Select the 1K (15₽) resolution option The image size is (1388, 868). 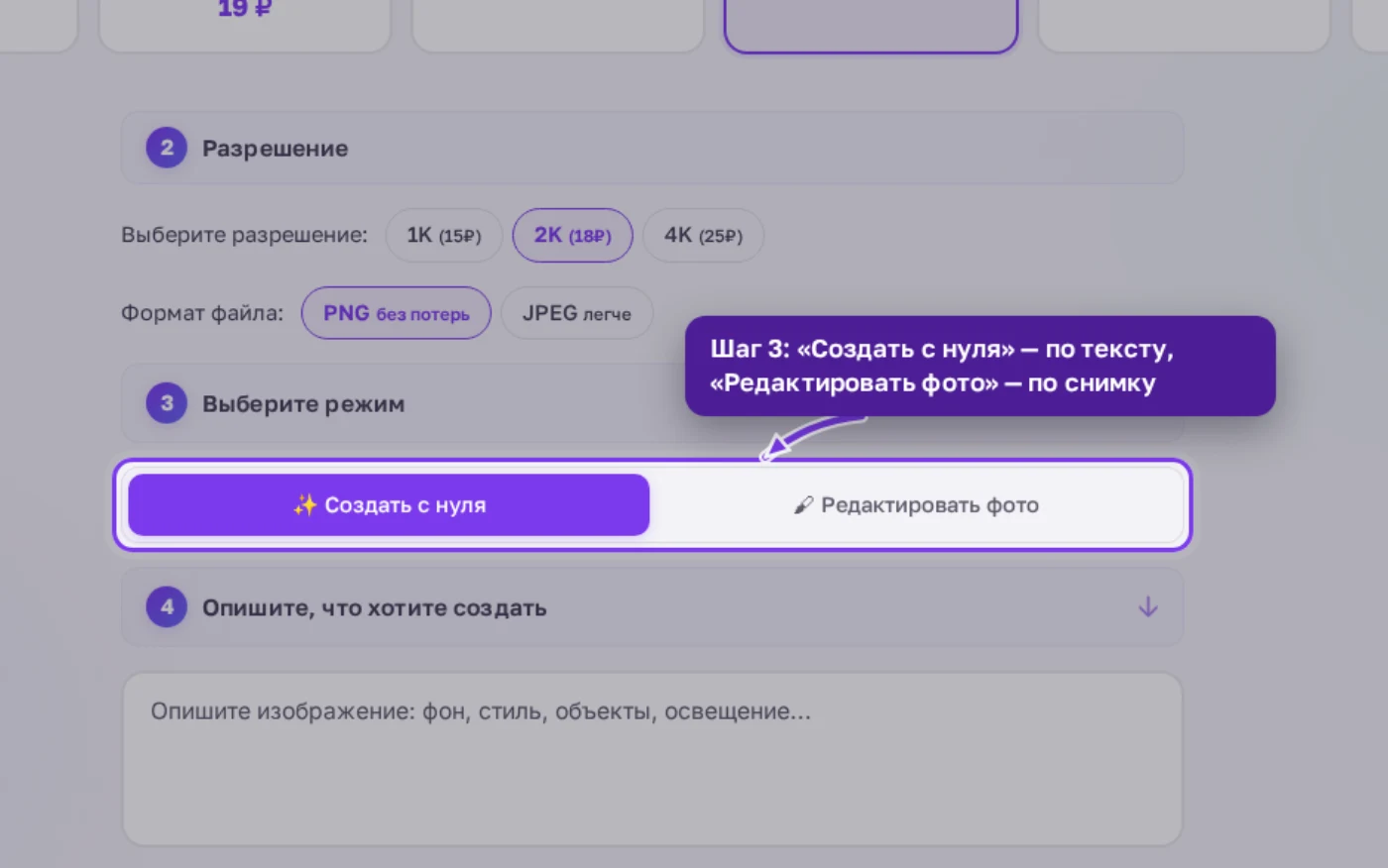[443, 236]
